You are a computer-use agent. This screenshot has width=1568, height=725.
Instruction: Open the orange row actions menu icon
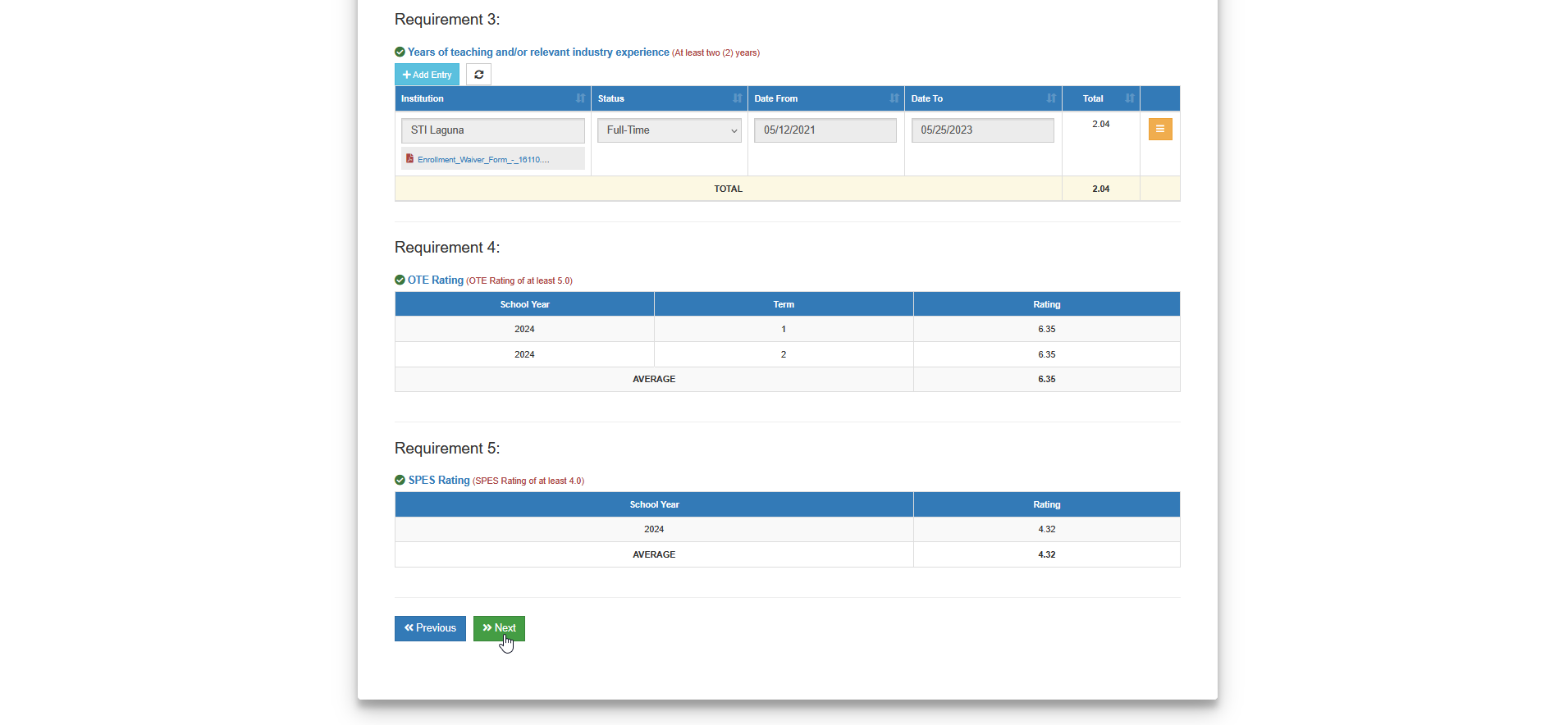1160,130
